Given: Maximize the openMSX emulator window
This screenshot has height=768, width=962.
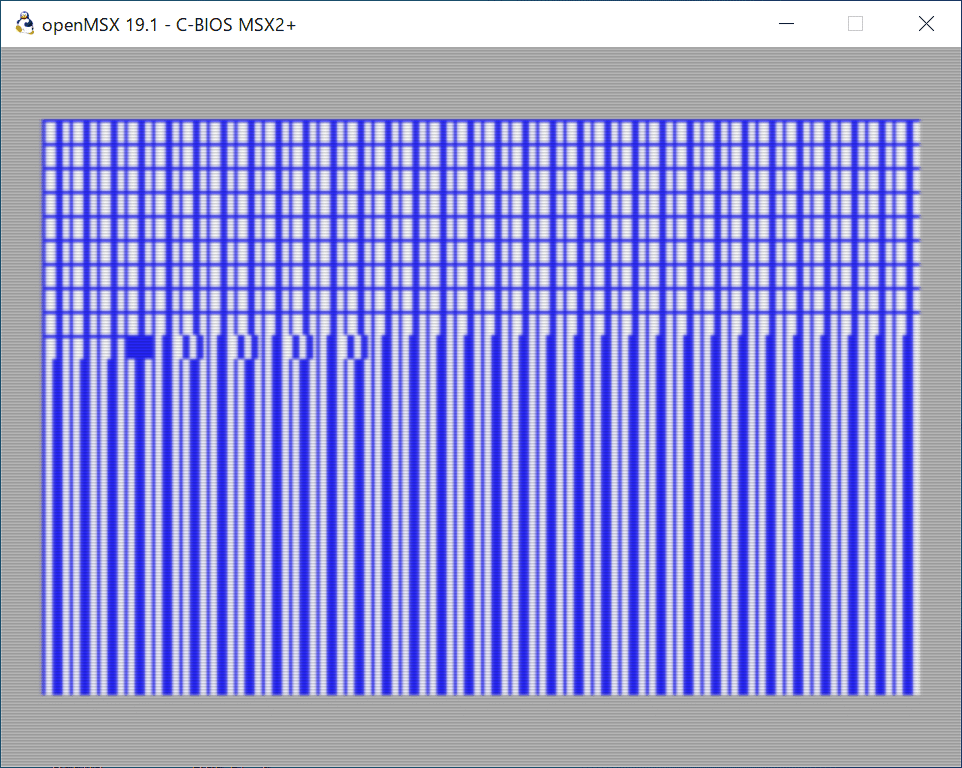Looking at the screenshot, I should click(855, 23).
